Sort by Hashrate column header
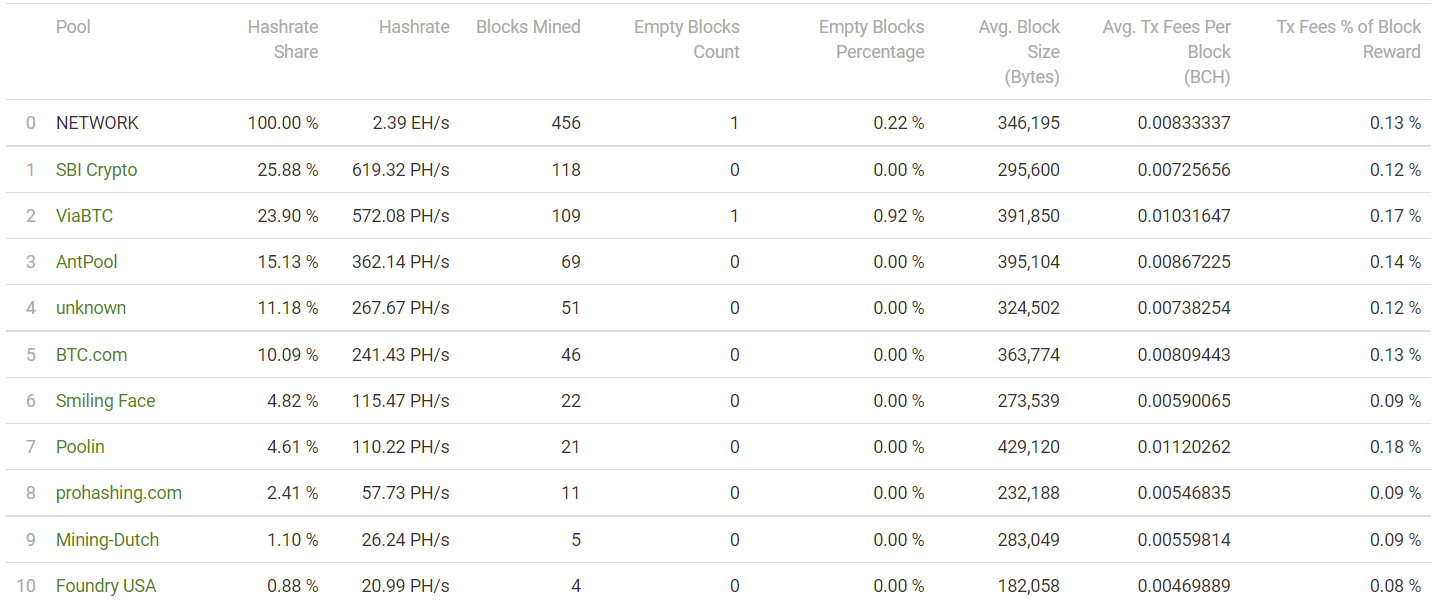This screenshot has width=1438, height=610. point(414,27)
